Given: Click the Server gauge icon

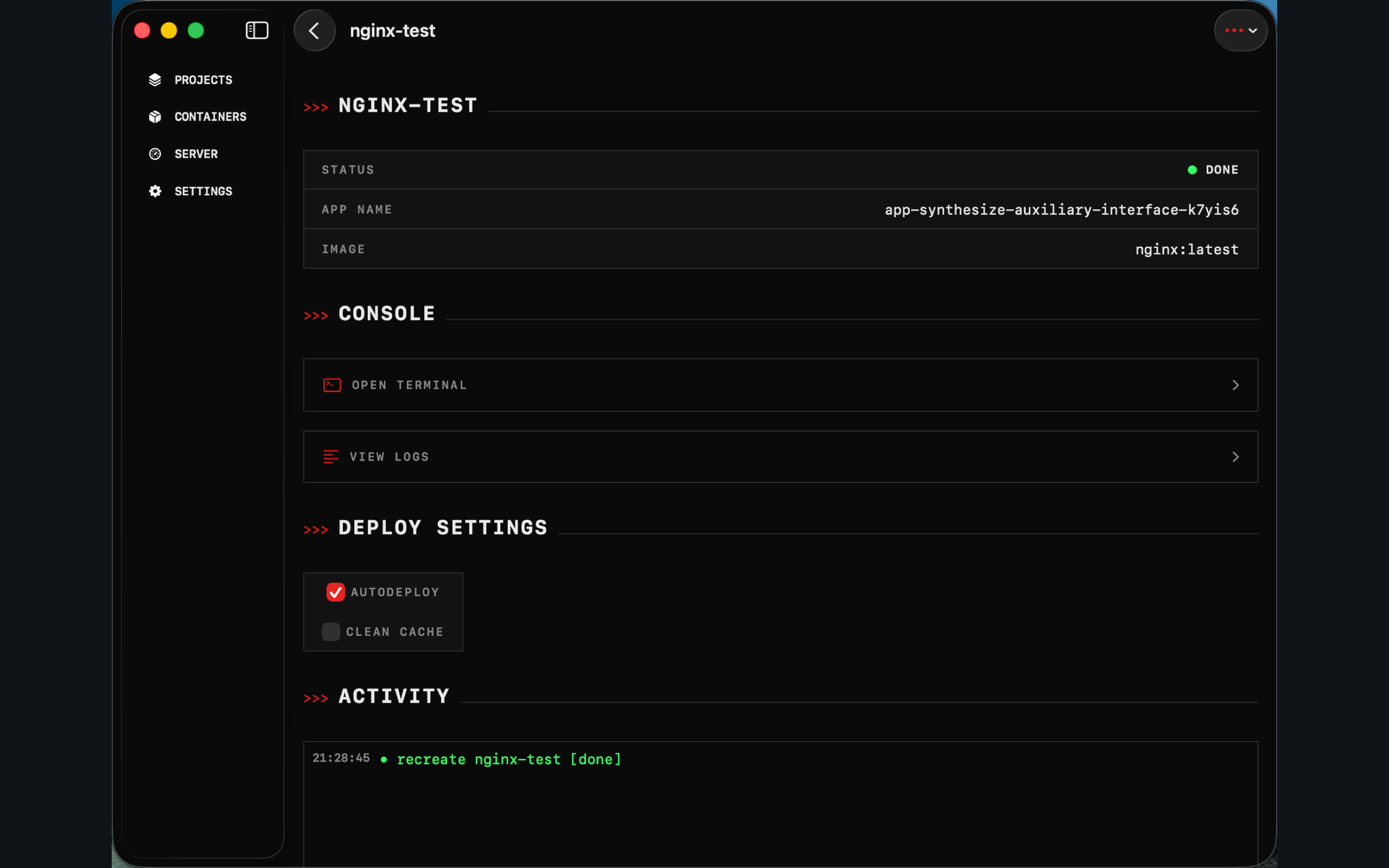Looking at the screenshot, I should [155, 154].
